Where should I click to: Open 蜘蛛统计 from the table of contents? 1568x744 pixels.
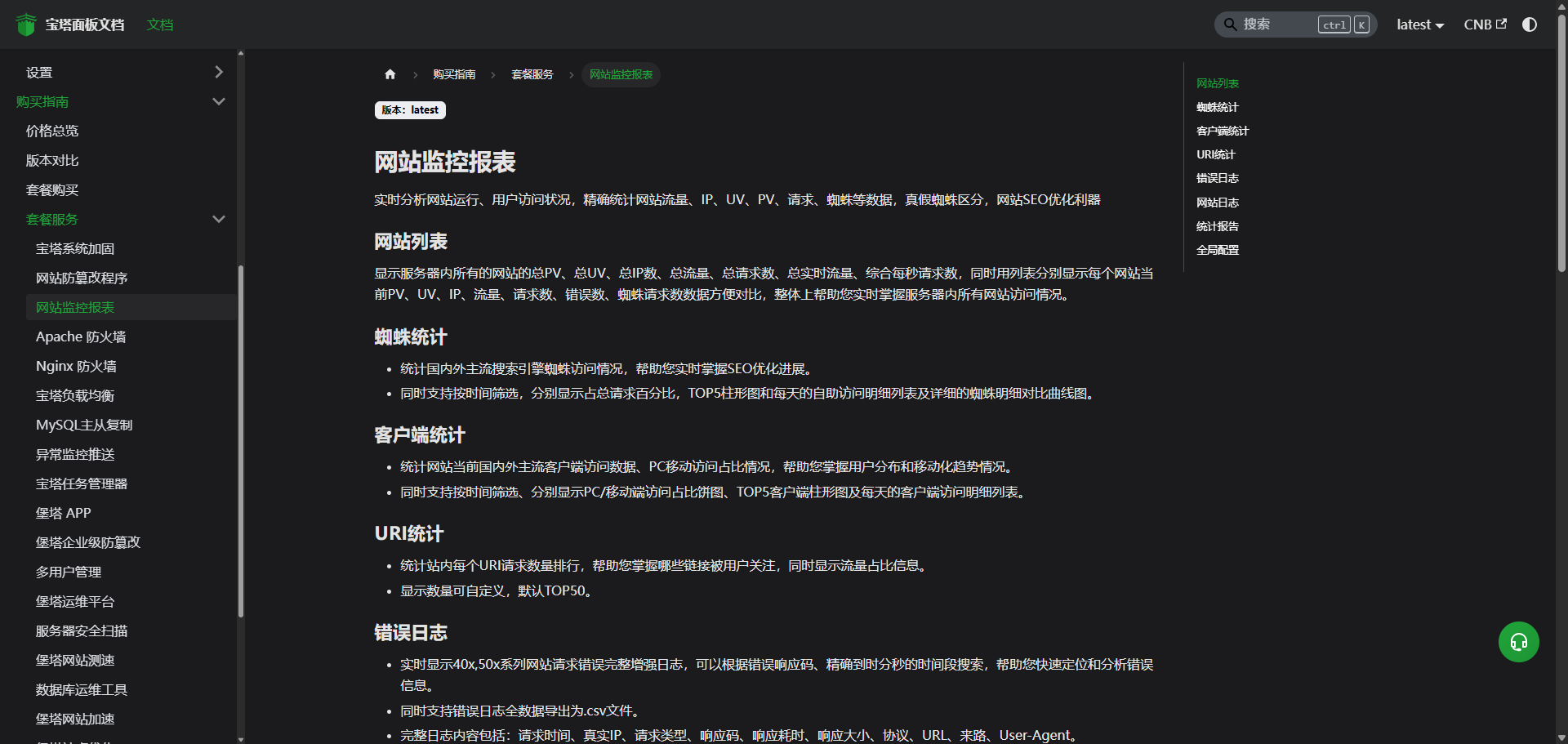tap(1217, 106)
